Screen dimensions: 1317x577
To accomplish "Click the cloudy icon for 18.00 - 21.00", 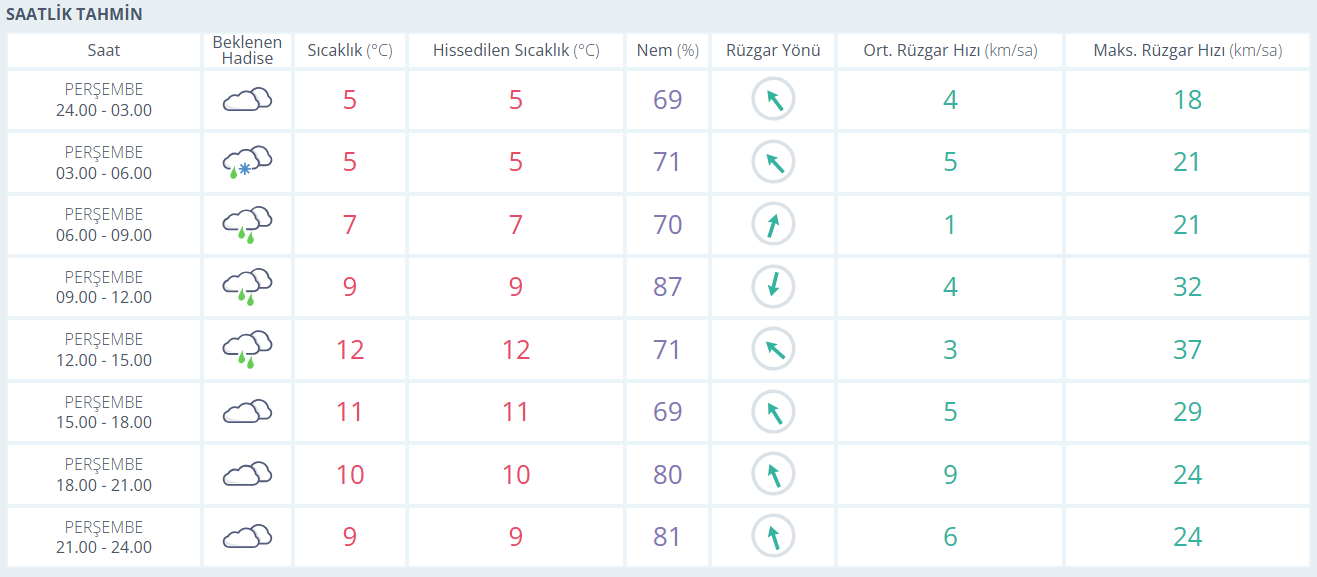I will [247, 474].
